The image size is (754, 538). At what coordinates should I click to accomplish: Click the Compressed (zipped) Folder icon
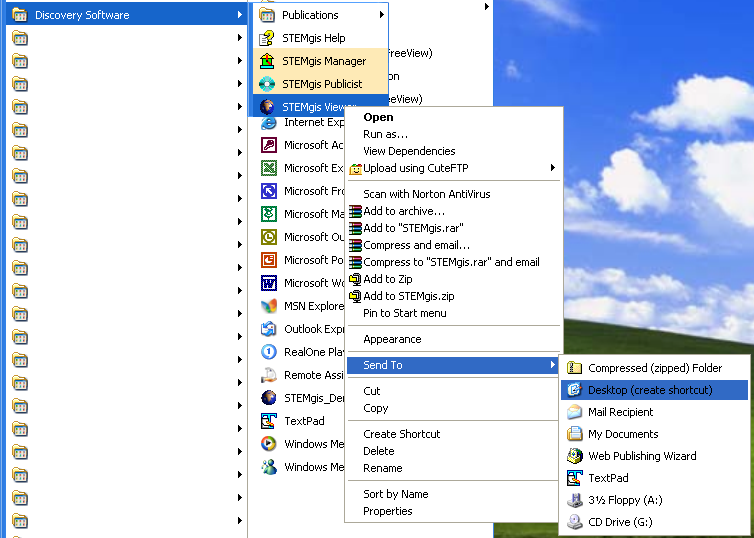tap(574, 368)
